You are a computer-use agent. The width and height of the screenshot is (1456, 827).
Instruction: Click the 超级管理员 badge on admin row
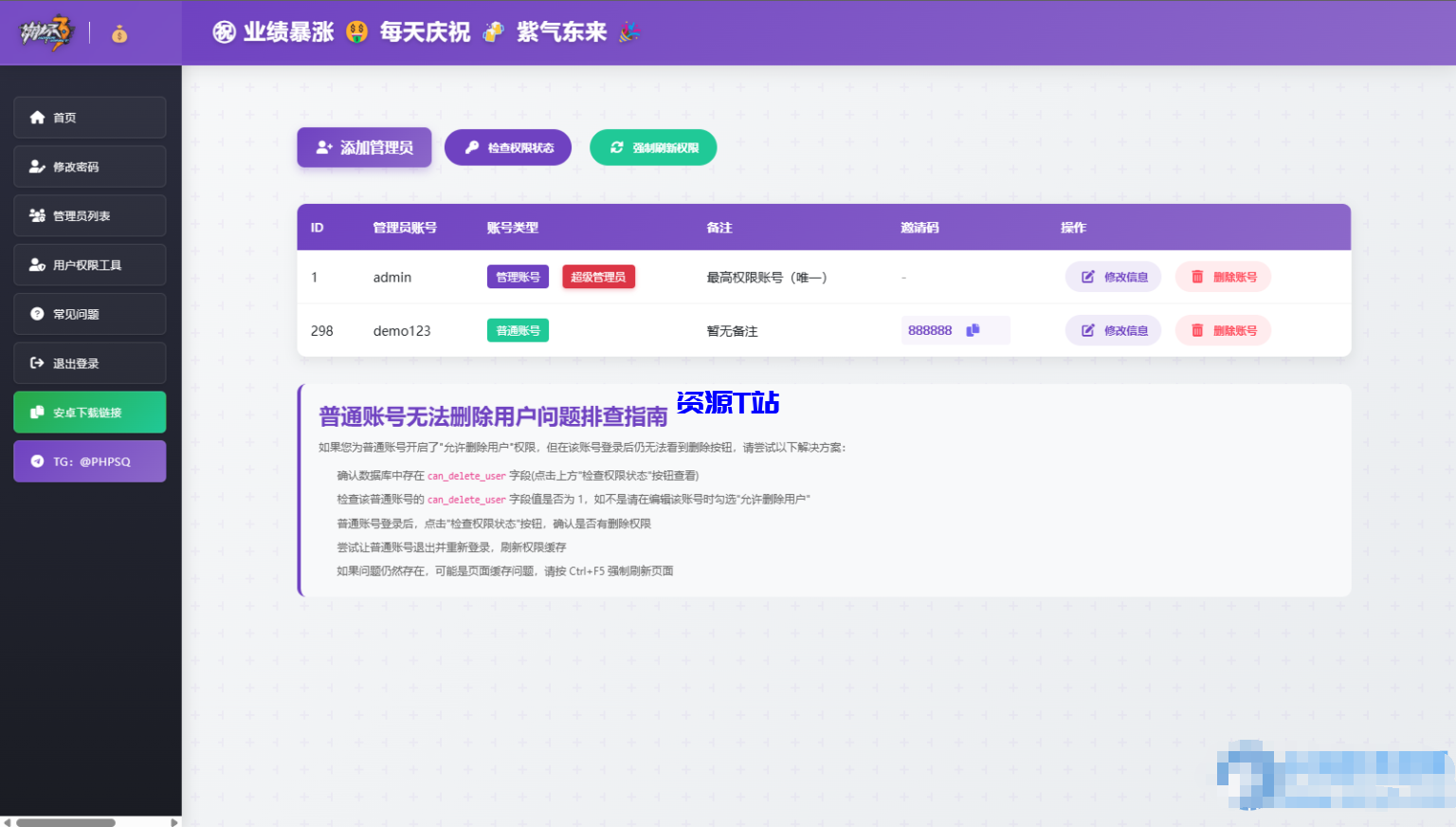[598, 276]
